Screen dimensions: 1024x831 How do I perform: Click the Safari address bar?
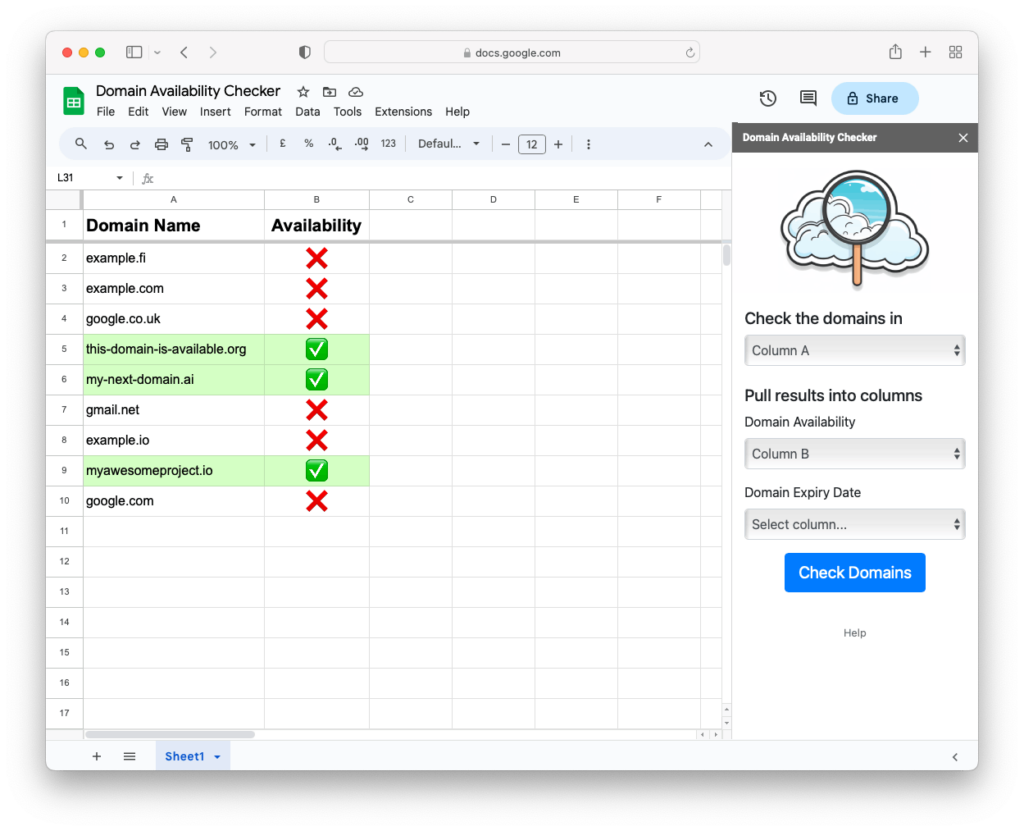click(x=512, y=52)
